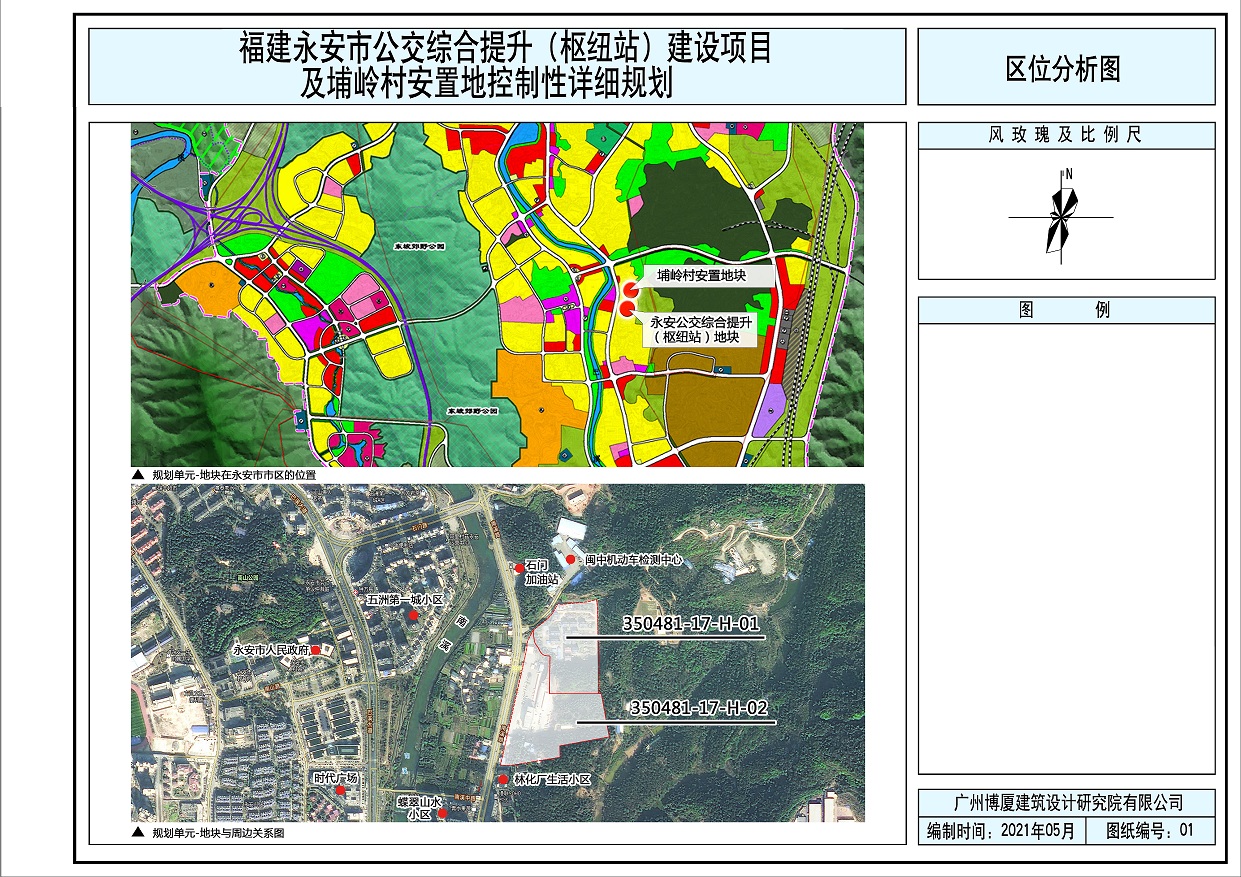Click the 图例 legend panel header
1241x877 pixels.
1065,310
